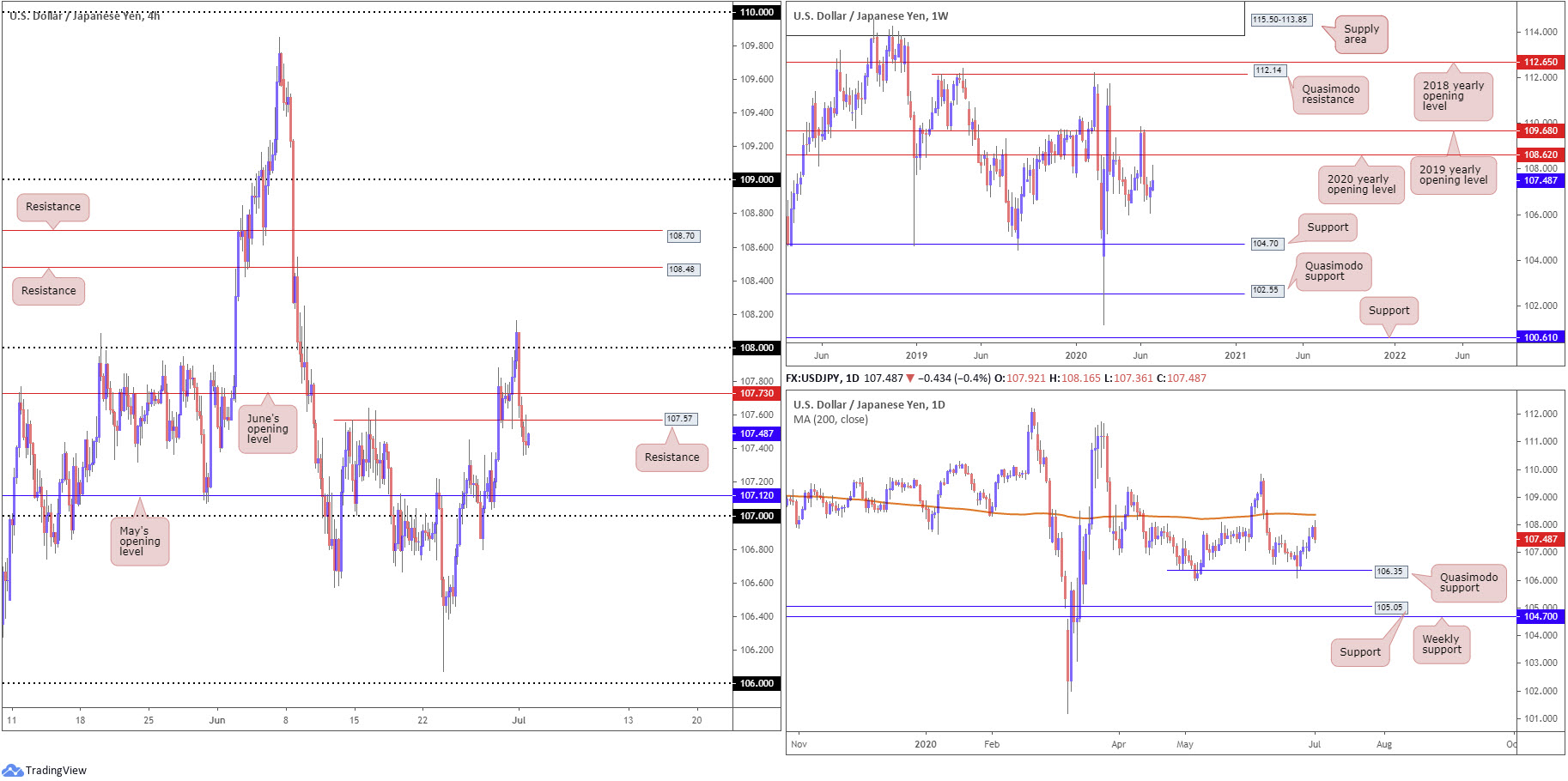This screenshot has width=1568, height=781.
Task: Click the 2020 yearly opening level callout
Action: tap(1361, 185)
